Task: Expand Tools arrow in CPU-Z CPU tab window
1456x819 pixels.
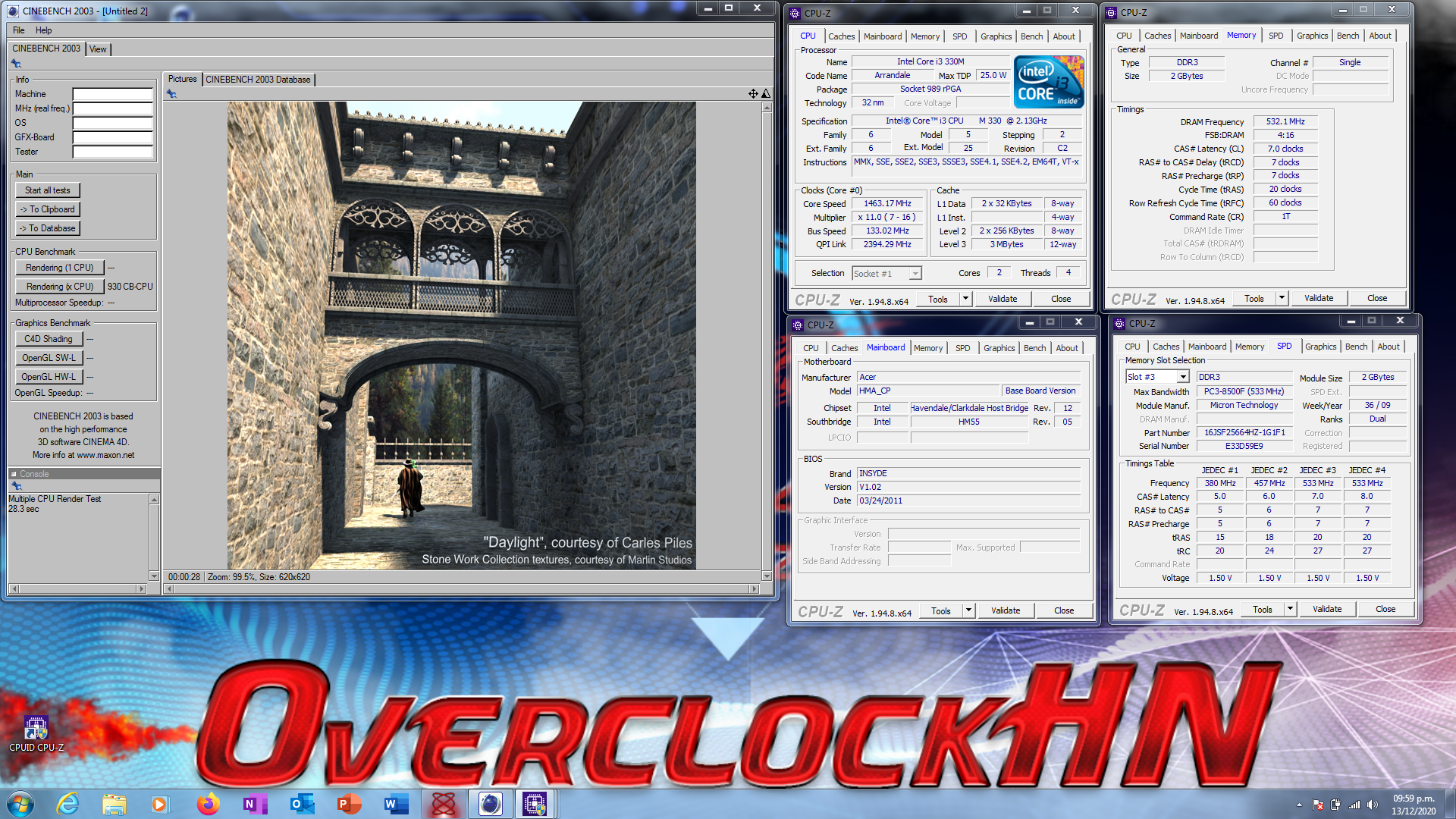Action: [965, 299]
